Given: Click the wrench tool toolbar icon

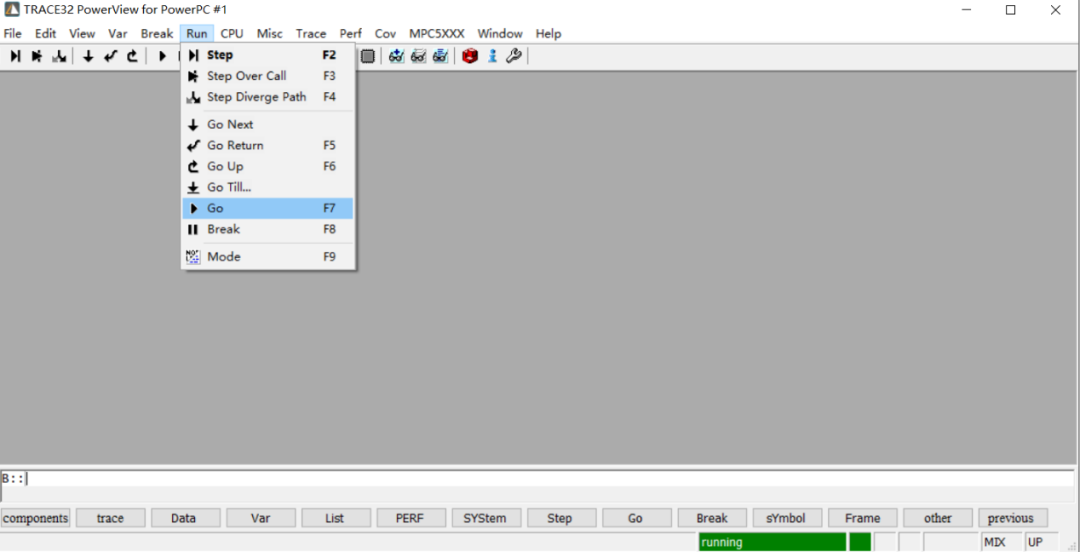Looking at the screenshot, I should (x=514, y=56).
